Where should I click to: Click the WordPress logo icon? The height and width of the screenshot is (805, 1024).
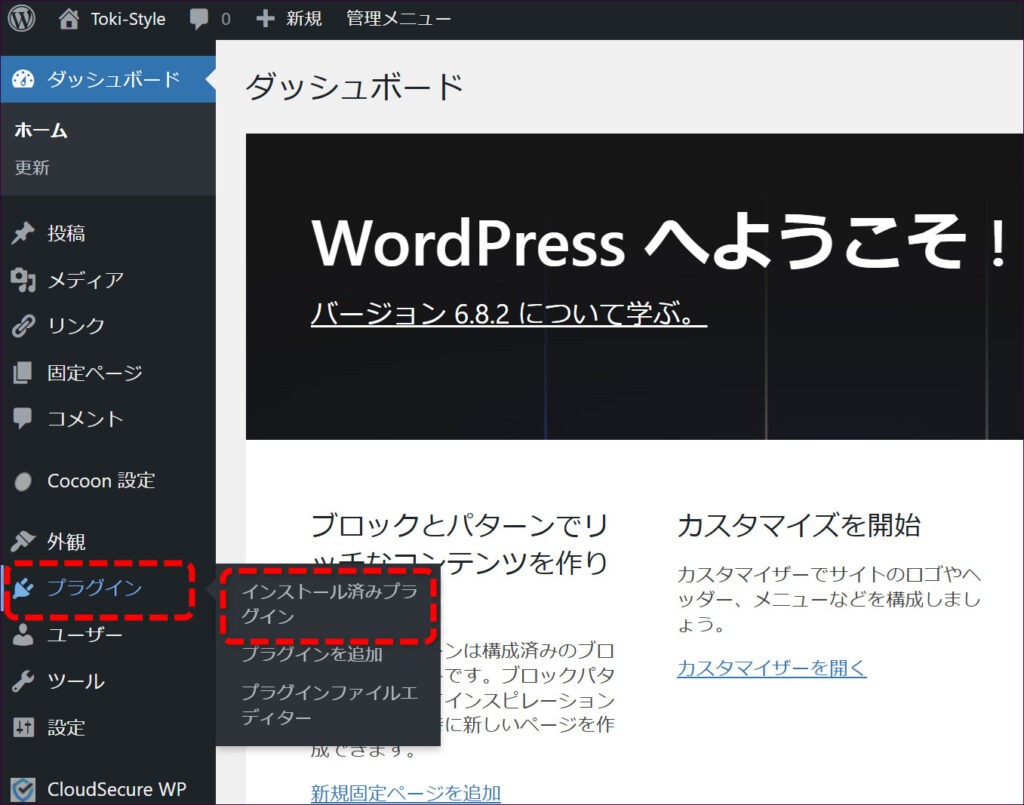(21, 19)
